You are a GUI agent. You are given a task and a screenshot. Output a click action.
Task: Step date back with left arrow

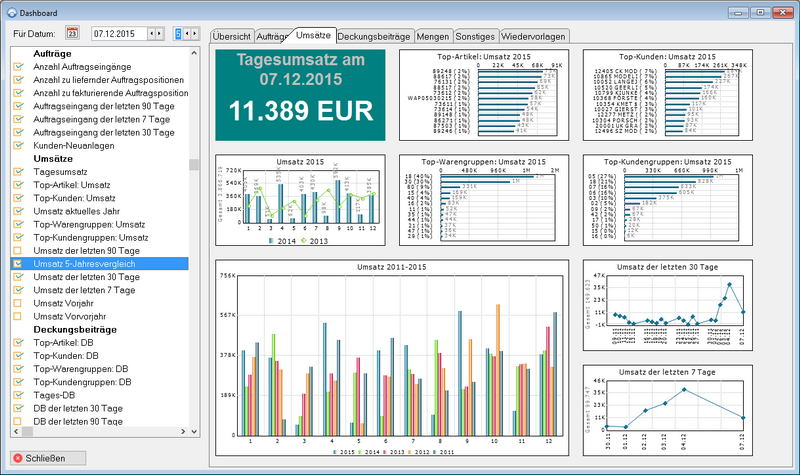click(152, 33)
